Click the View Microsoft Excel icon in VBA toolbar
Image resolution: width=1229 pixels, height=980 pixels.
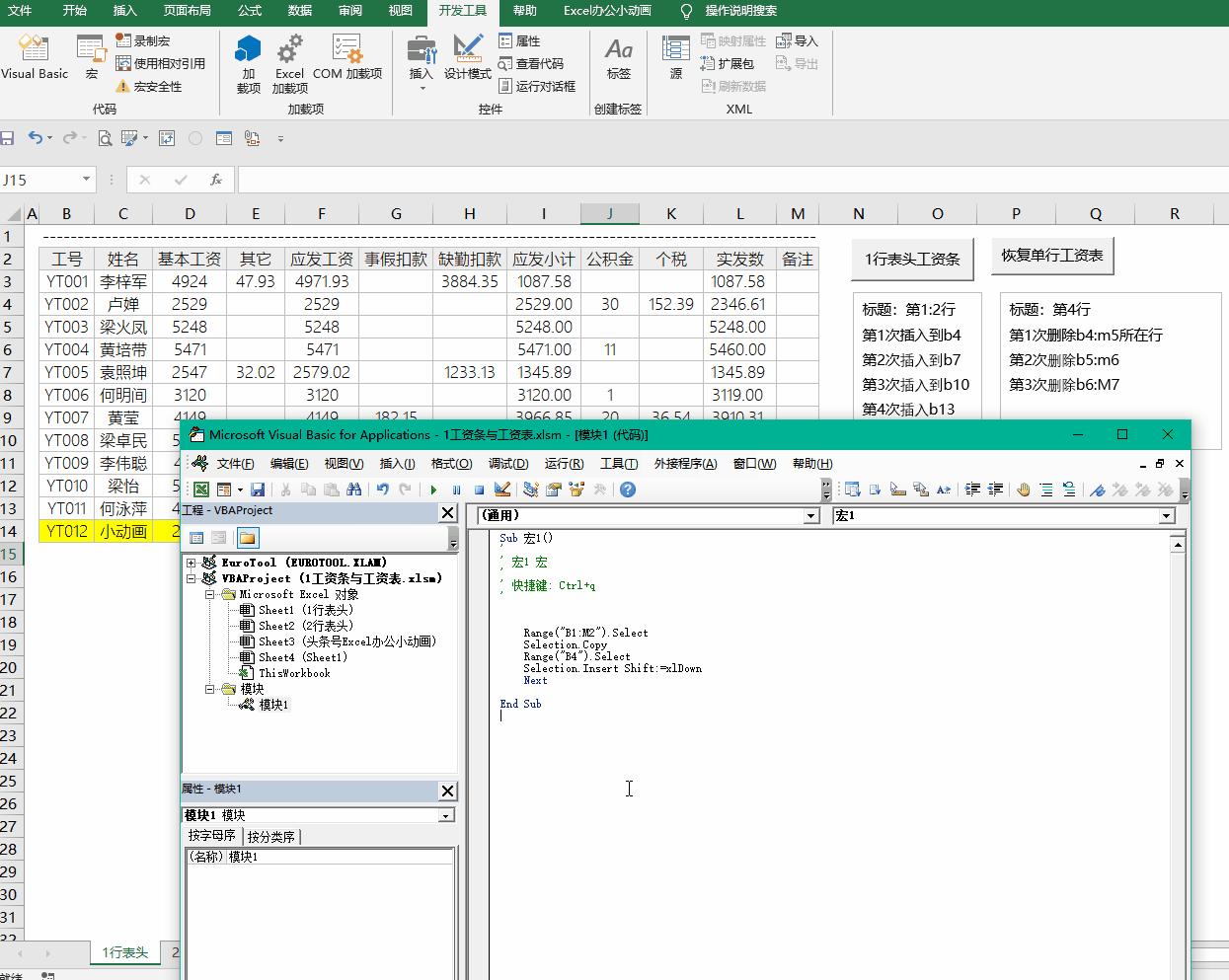[201, 490]
